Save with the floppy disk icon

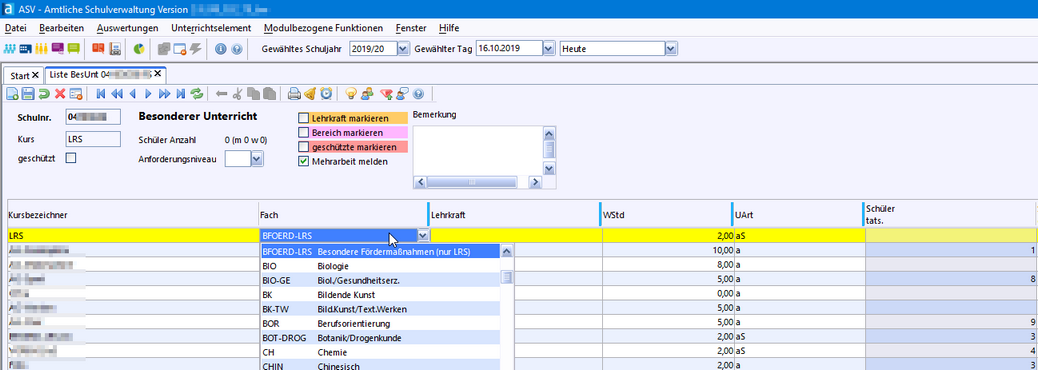coord(28,94)
